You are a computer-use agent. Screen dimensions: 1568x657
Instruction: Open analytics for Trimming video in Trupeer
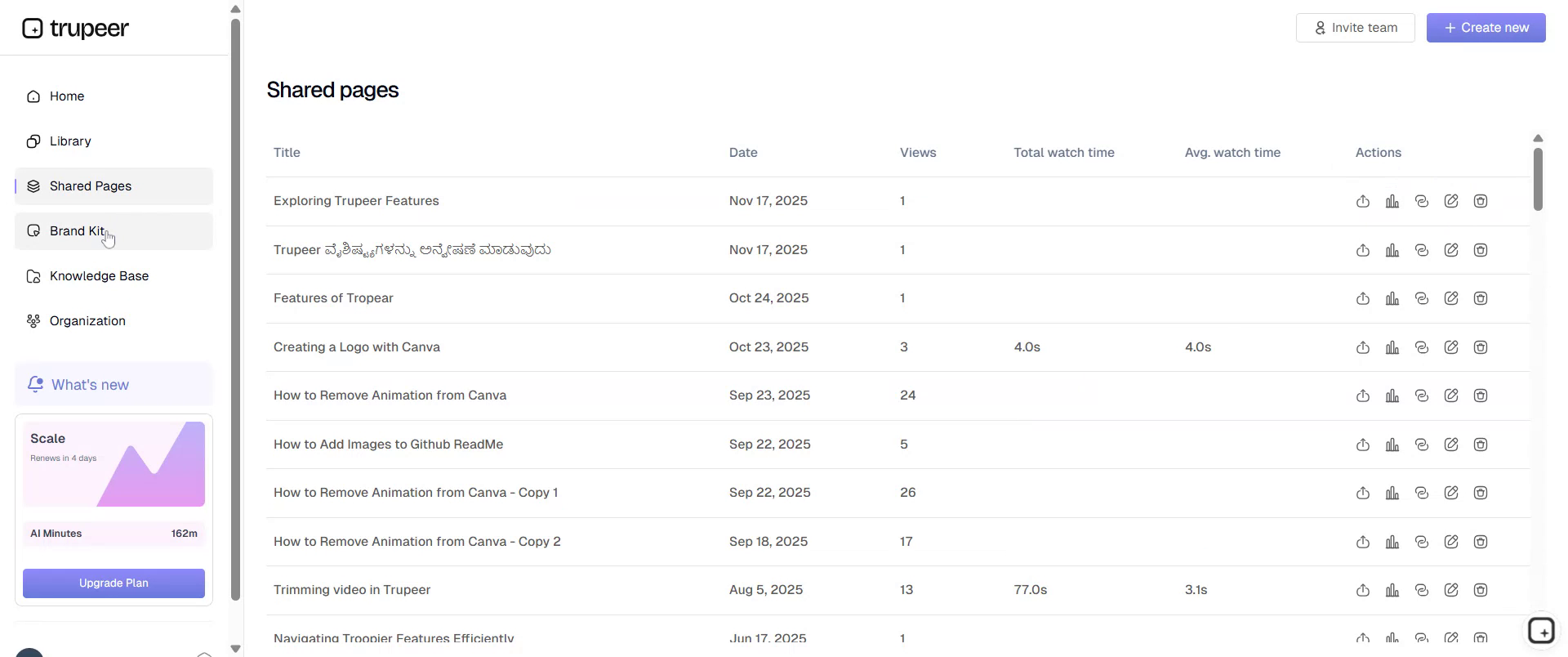click(x=1392, y=590)
